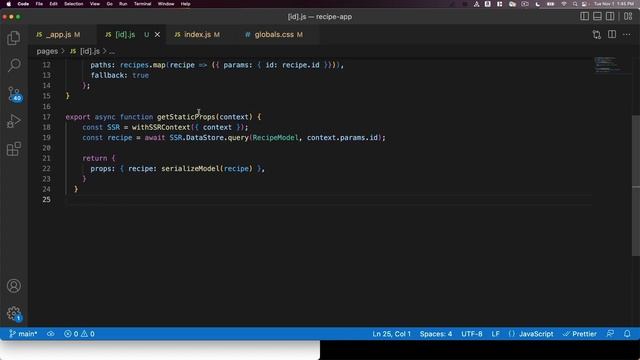Open the Terminal menu
Viewport: 640px width, 360px height.
pyautogui.click(x=142, y=4)
